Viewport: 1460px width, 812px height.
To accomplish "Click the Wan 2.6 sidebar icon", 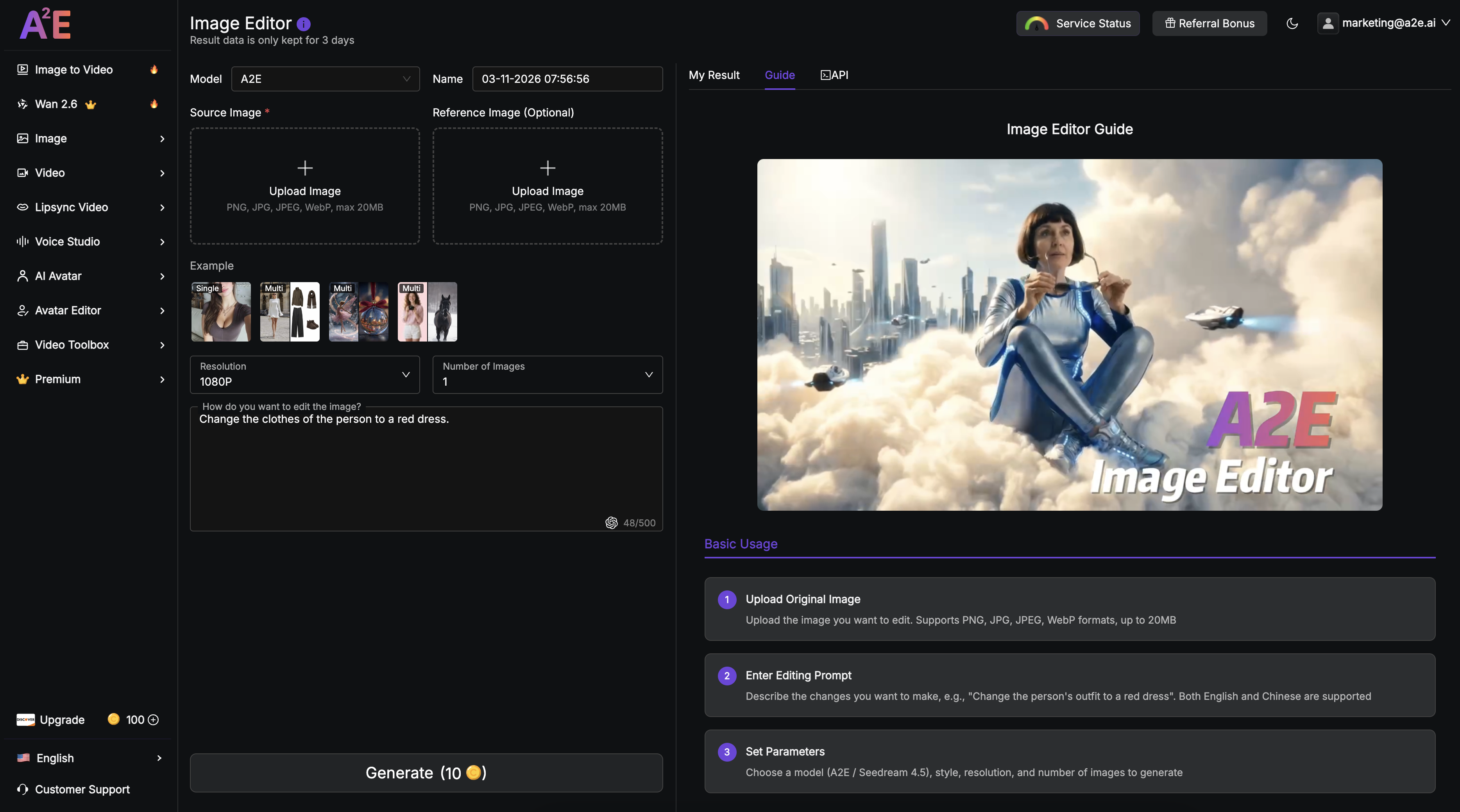I will [23, 104].
